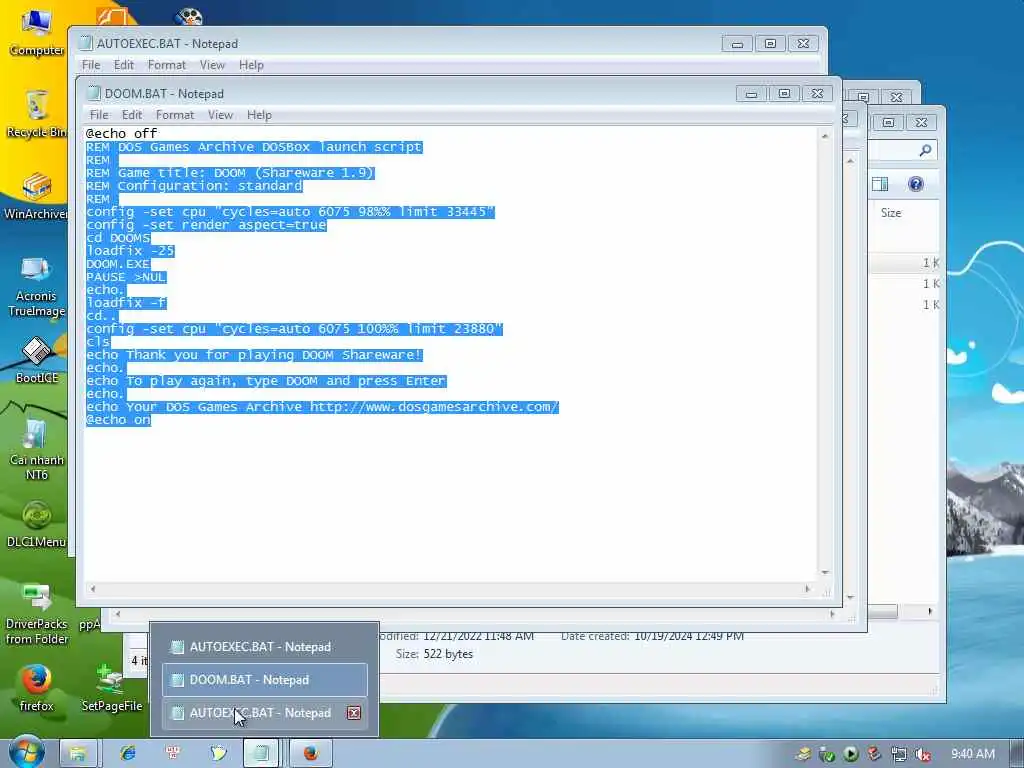Launch WinArchiver from the desktop
1024x768 pixels.
pos(36,195)
